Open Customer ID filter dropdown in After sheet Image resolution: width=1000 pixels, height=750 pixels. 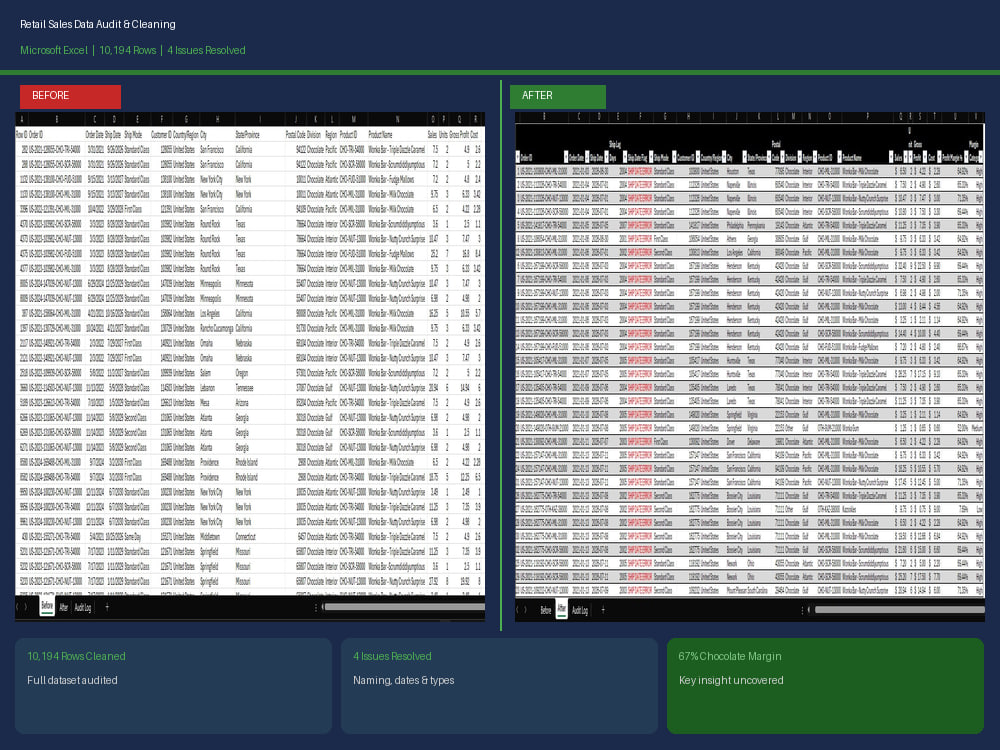(698, 157)
